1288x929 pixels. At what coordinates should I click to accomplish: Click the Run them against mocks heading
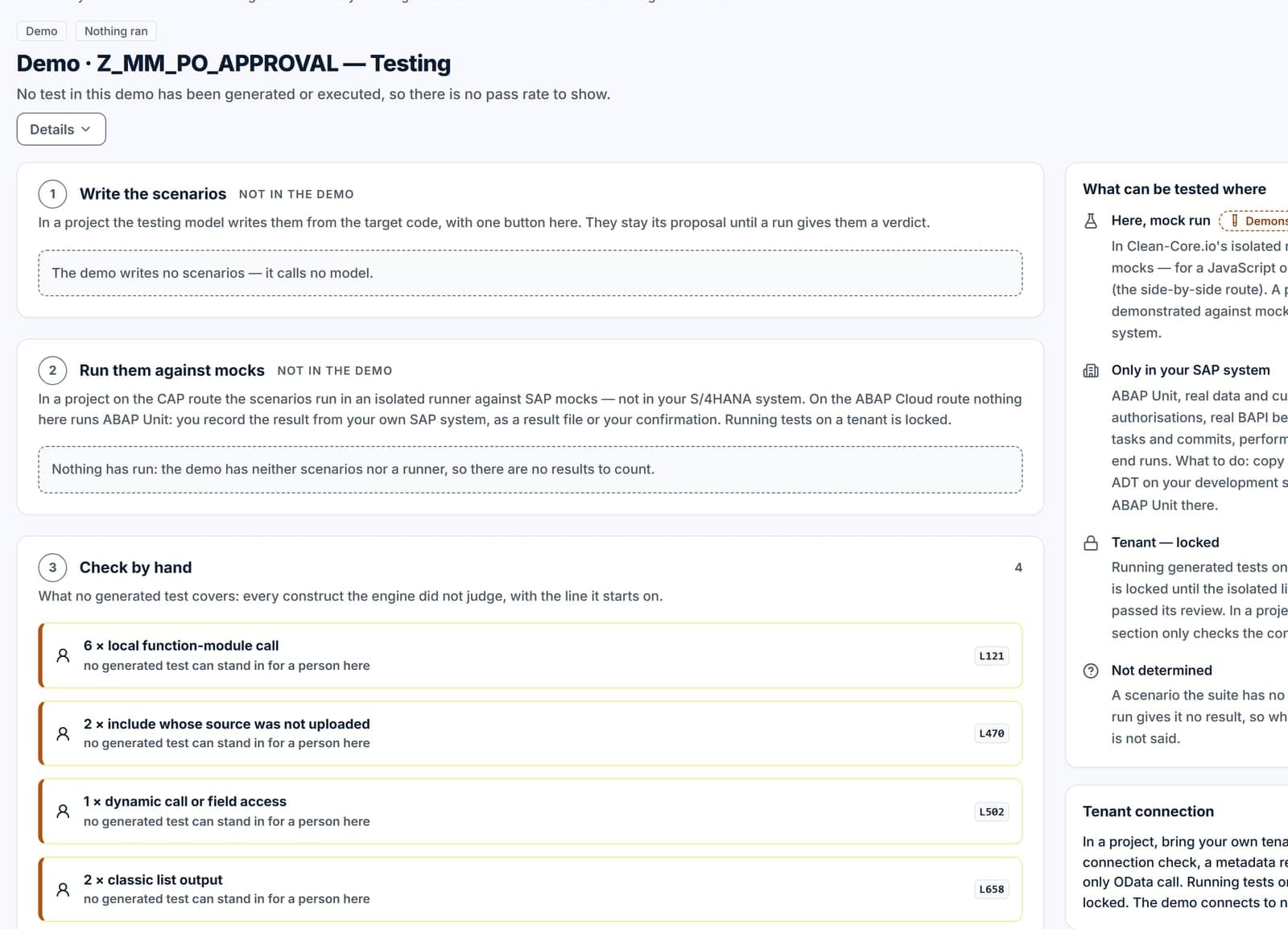(171, 370)
